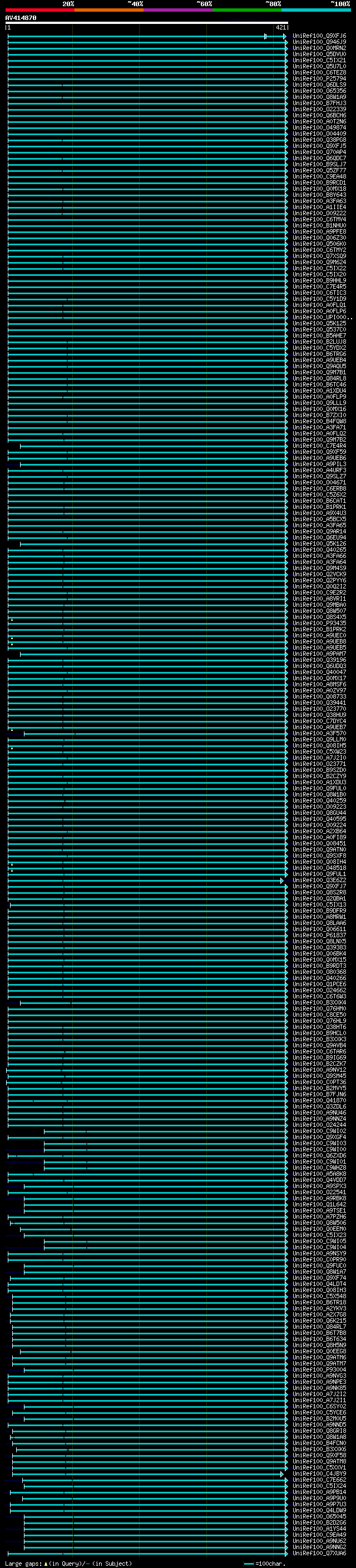Click the purple ~60% identity legend segment
This screenshot has height=1568, width=356.
(x=179, y=10)
